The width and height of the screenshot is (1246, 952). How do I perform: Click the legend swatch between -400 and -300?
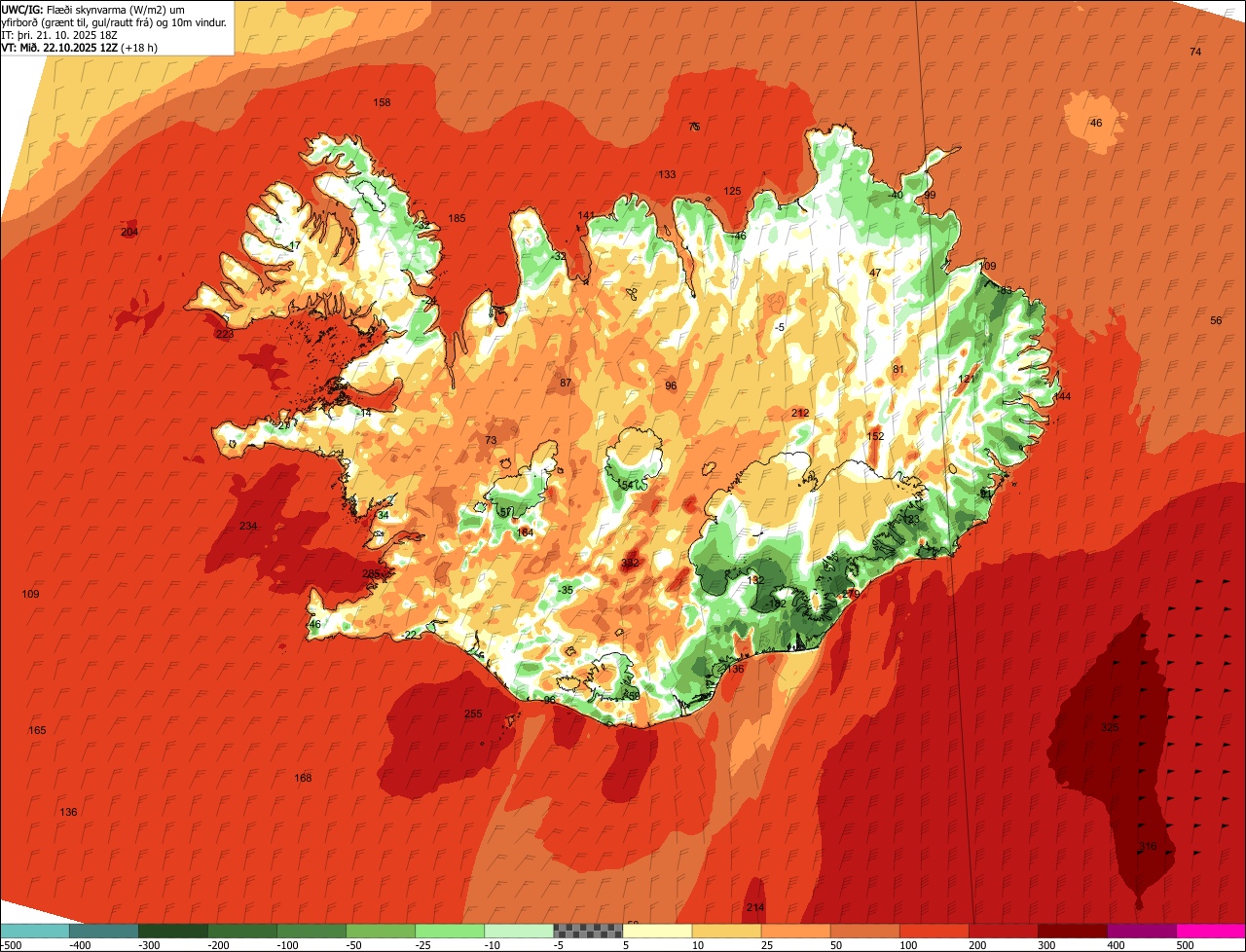103,931
